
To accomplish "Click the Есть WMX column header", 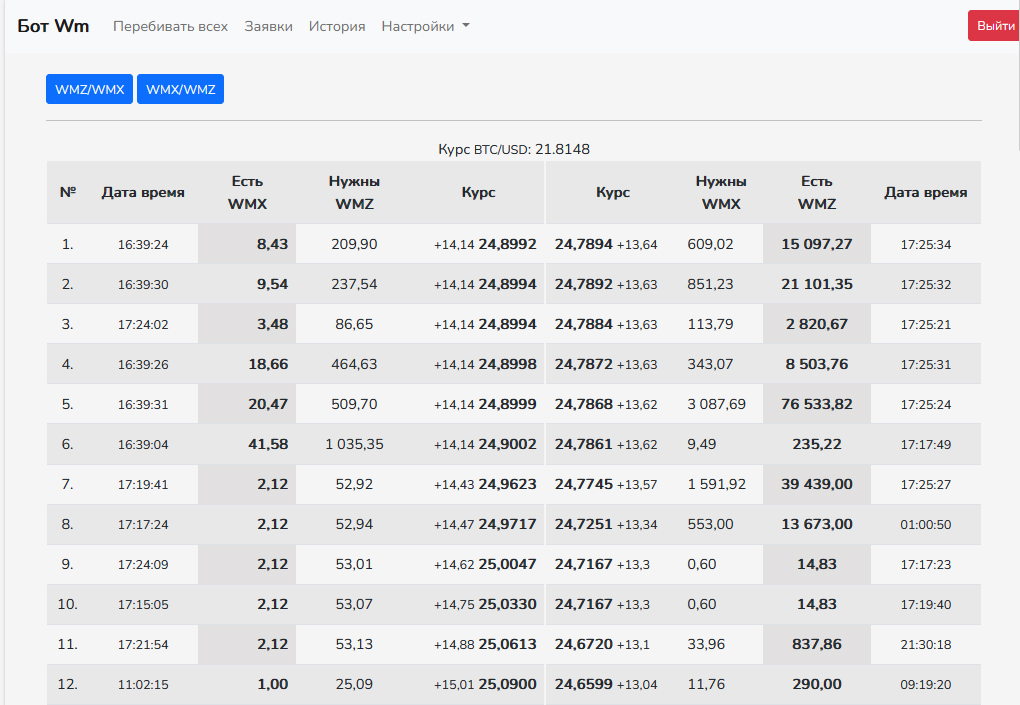I will tap(247, 193).
